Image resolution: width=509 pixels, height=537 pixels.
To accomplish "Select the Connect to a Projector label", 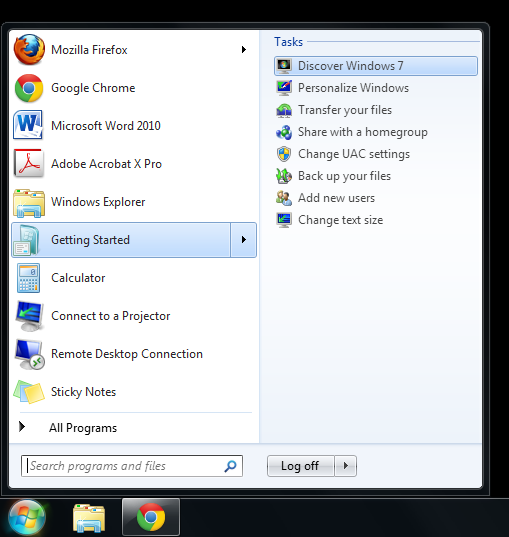I will point(111,316).
